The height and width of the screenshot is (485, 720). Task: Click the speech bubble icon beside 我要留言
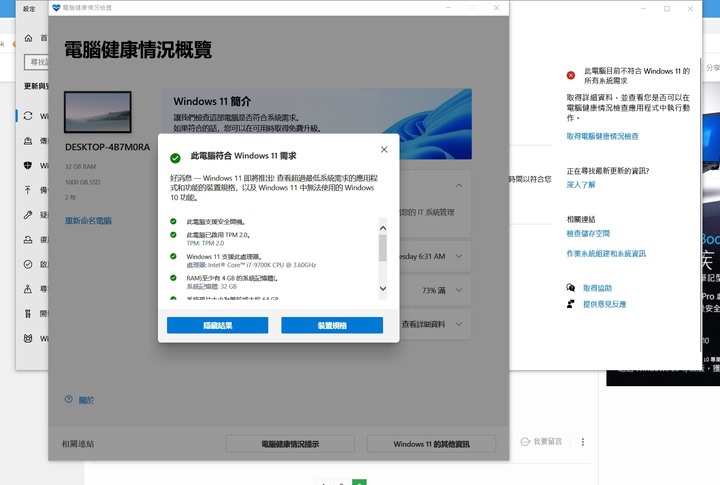pos(525,442)
